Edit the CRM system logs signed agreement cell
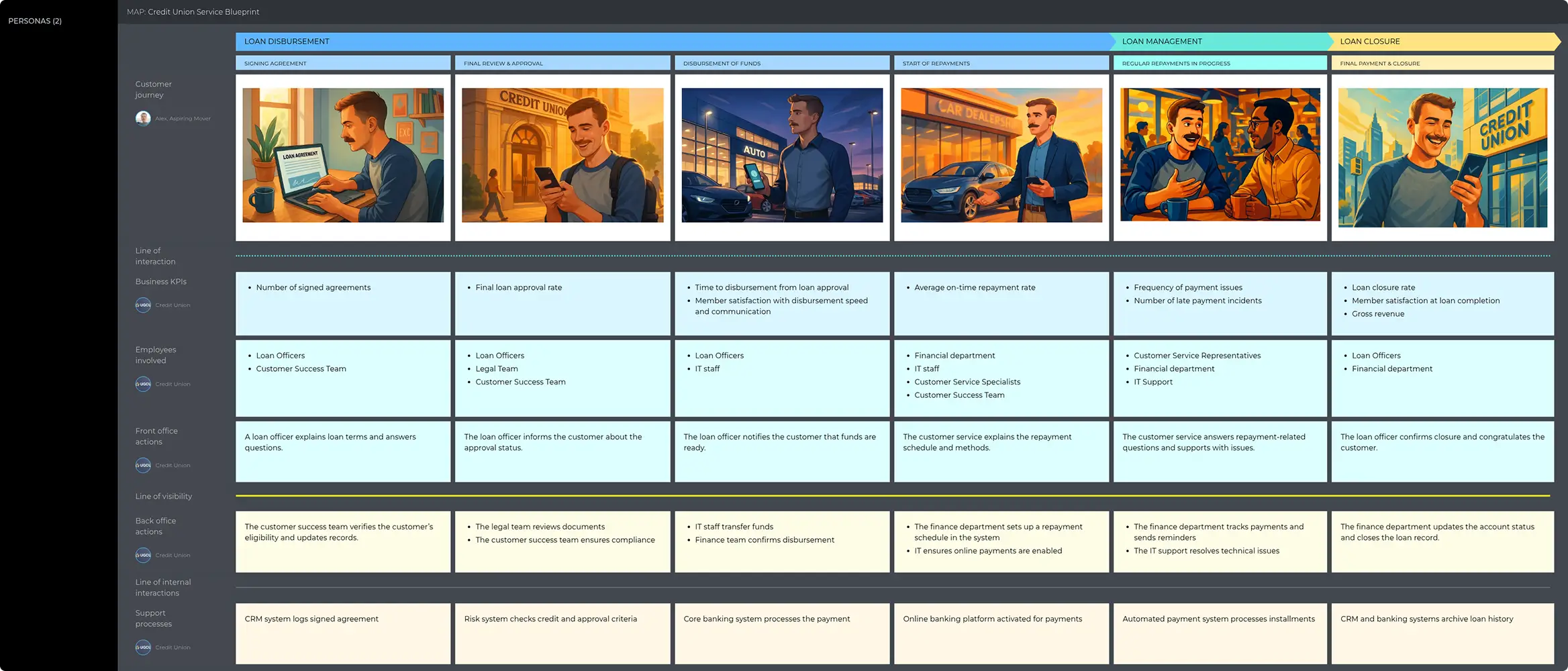This screenshot has height=671, width=1568. (342, 633)
